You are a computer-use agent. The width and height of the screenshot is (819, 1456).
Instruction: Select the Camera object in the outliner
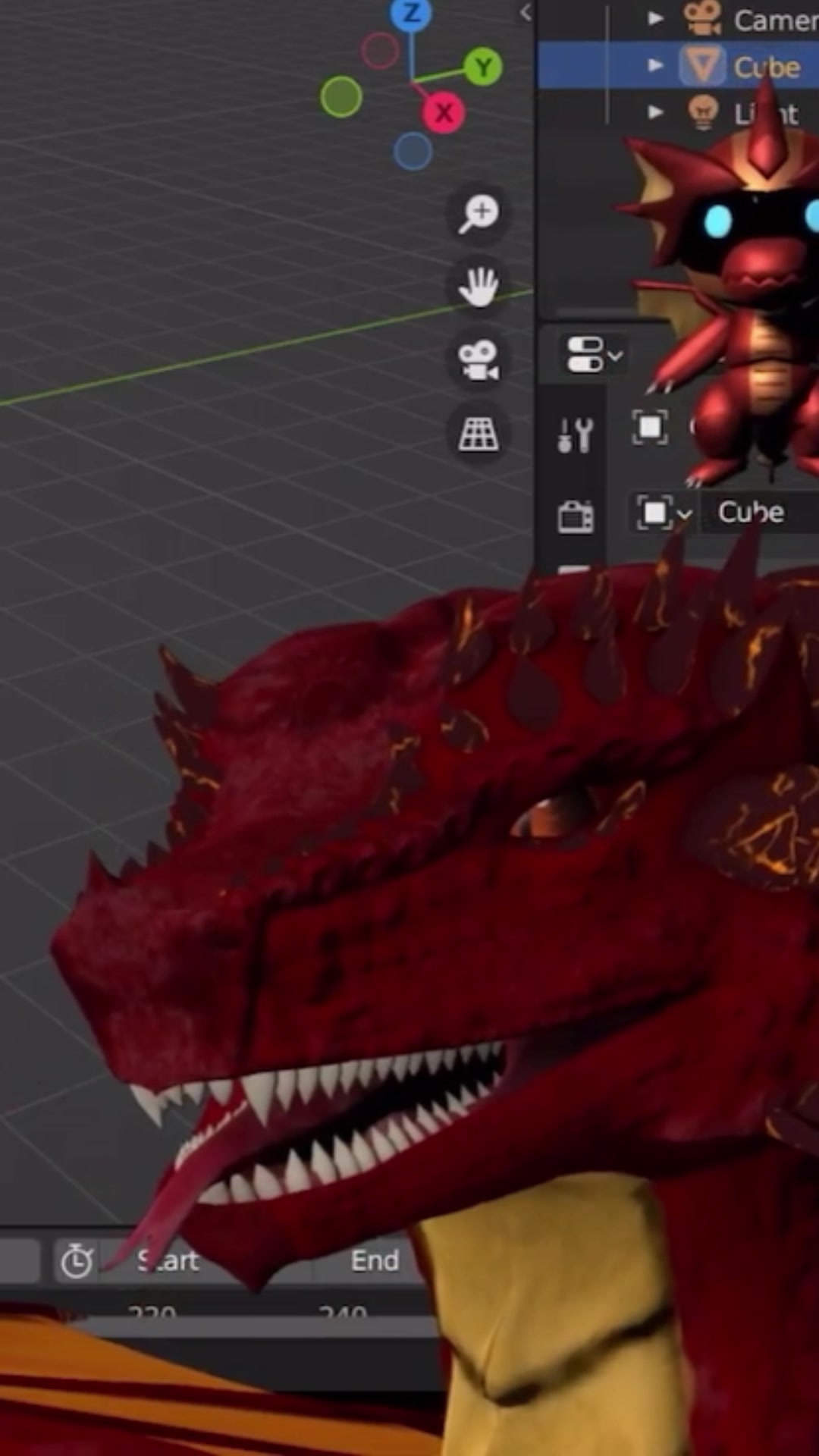click(775, 20)
